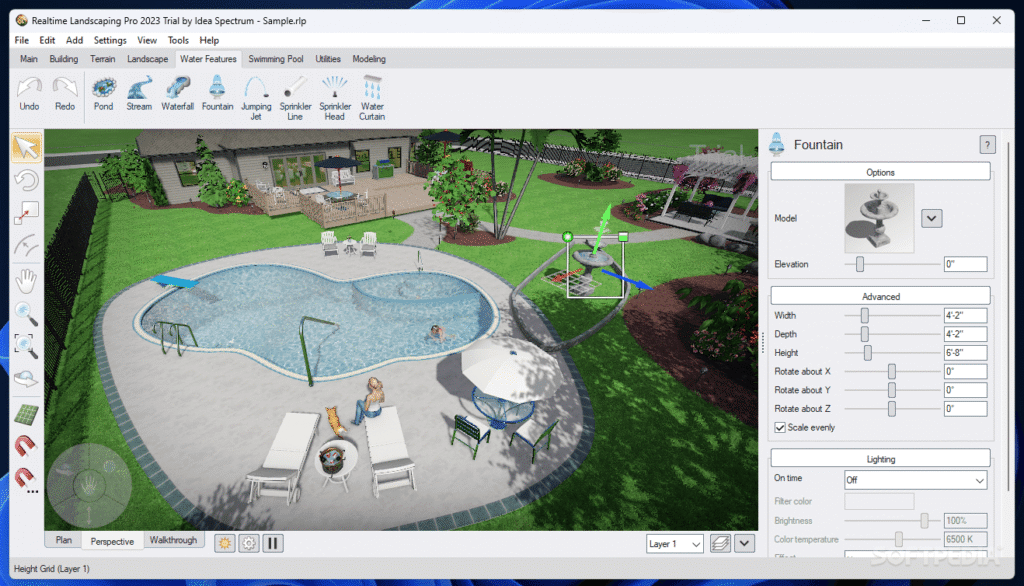The width and height of the screenshot is (1024, 586).
Task: Activate the hand pan tool
Action: pos(26,280)
